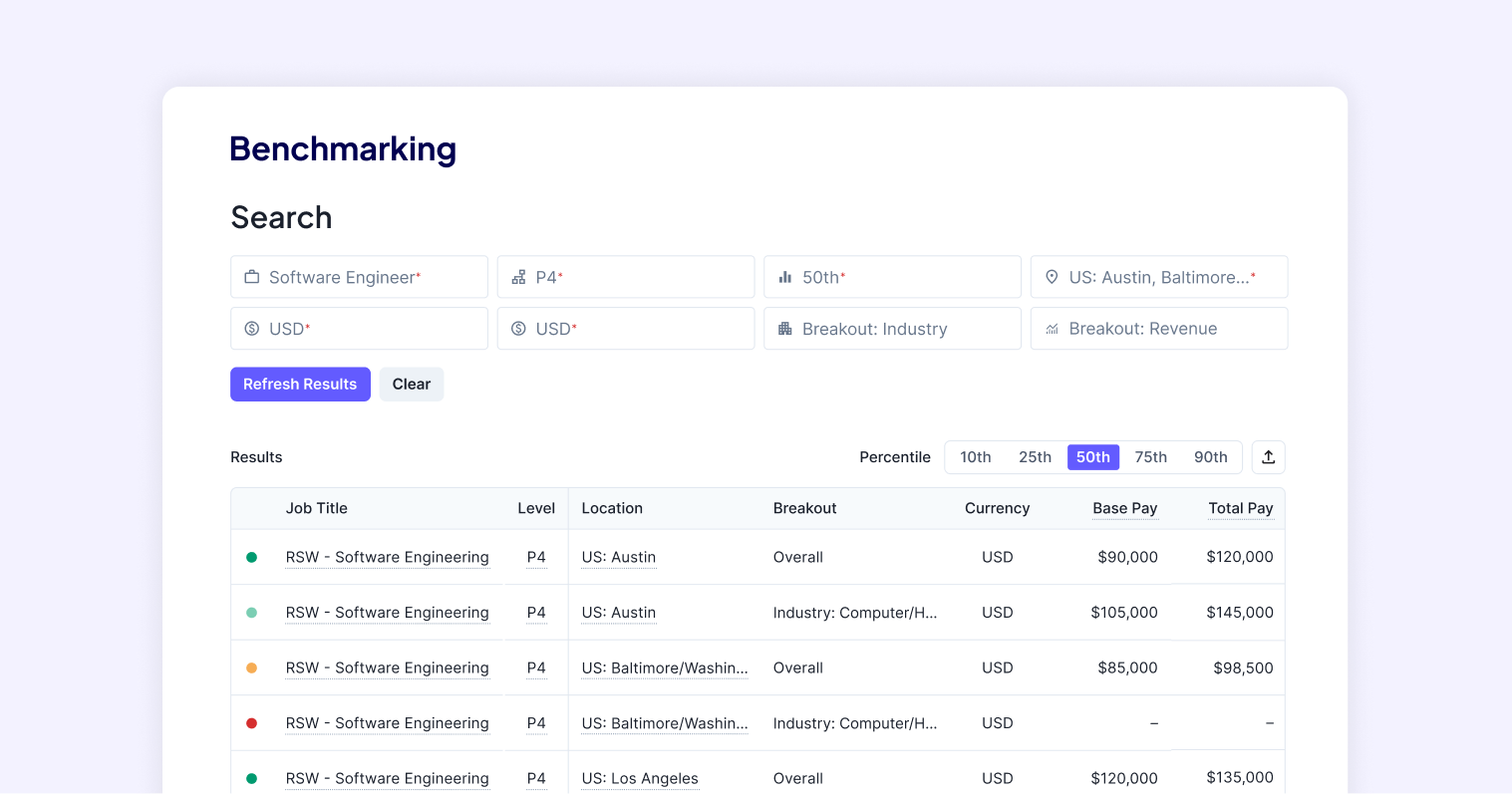
Task: Click the building icon in Breakout: Industry
Action: click(785, 329)
